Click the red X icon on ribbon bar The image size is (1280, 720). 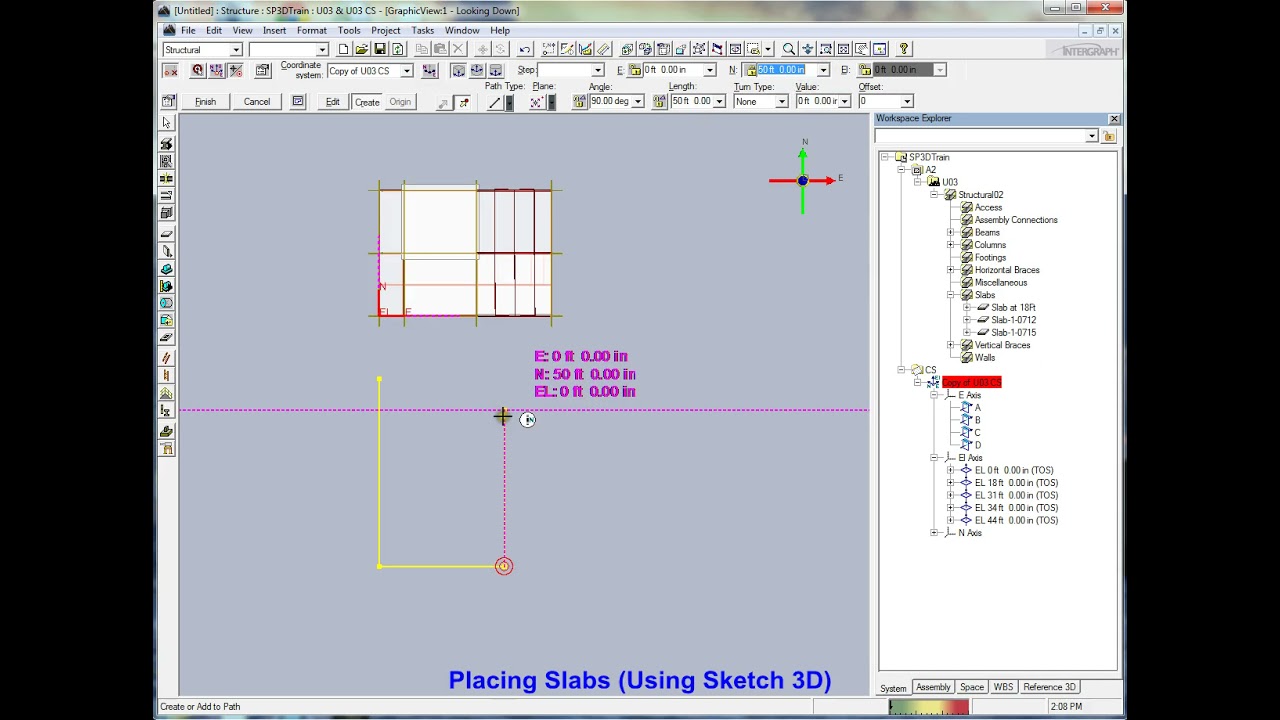point(170,71)
